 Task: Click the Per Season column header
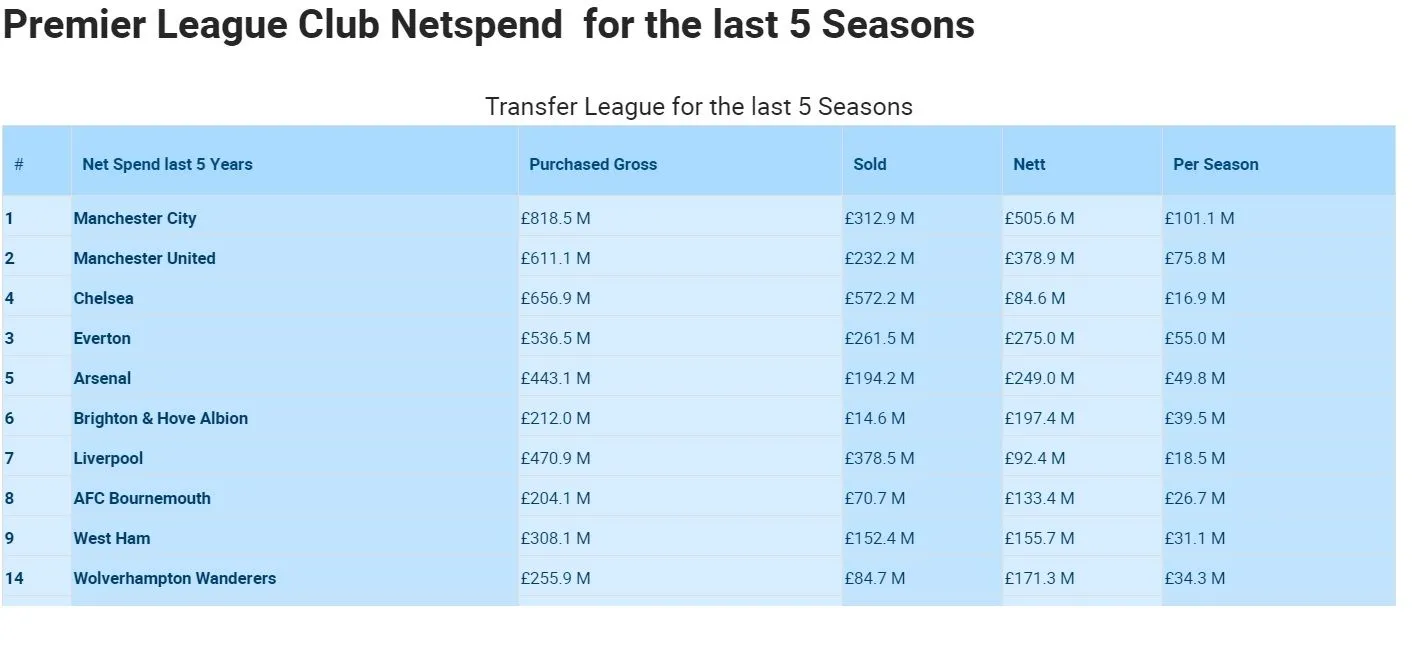click(1216, 164)
